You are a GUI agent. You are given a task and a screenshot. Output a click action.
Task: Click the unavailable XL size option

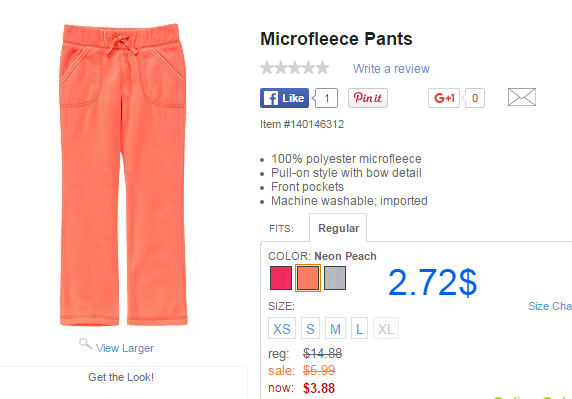(386, 328)
